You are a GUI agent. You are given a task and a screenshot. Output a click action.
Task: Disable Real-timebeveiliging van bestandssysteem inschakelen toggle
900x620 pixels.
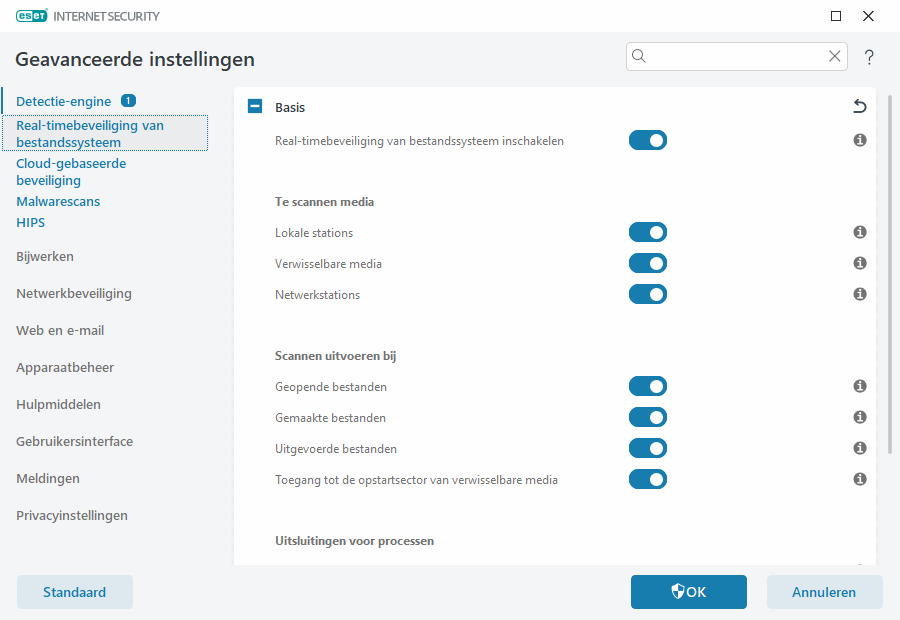(x=647, y=141)
